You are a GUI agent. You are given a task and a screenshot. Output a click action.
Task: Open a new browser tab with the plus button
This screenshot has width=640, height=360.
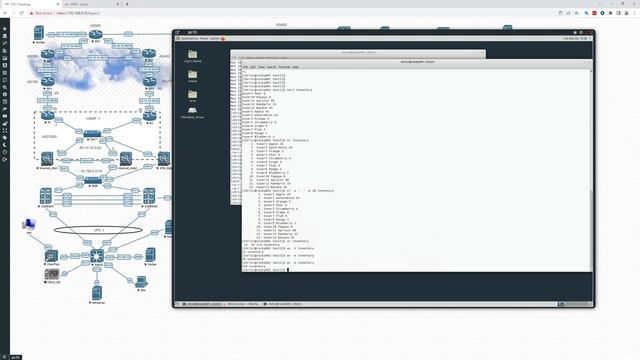click(x=127, y=4)
